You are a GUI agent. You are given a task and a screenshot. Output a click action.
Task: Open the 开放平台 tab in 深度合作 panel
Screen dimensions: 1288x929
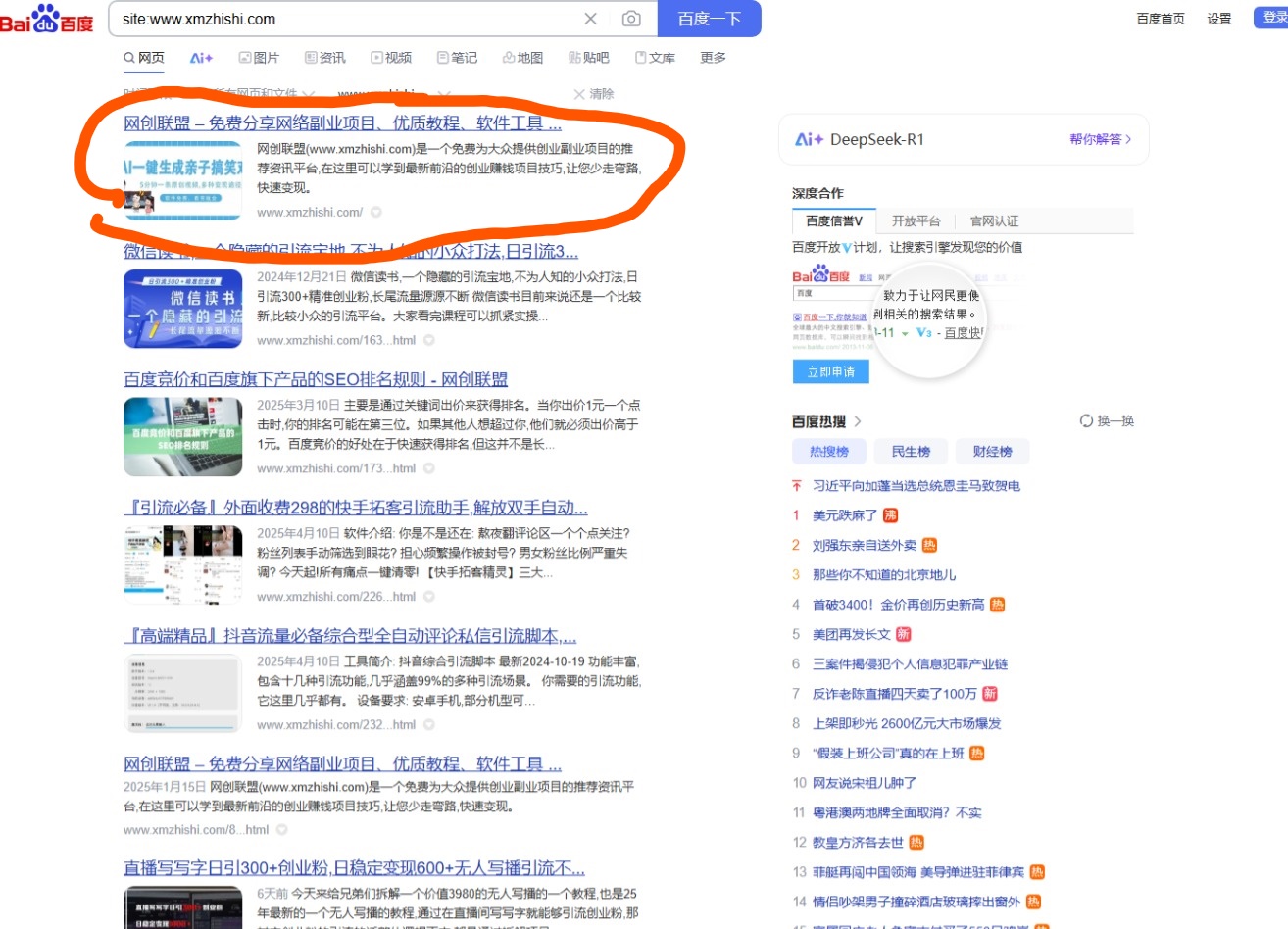916,220
